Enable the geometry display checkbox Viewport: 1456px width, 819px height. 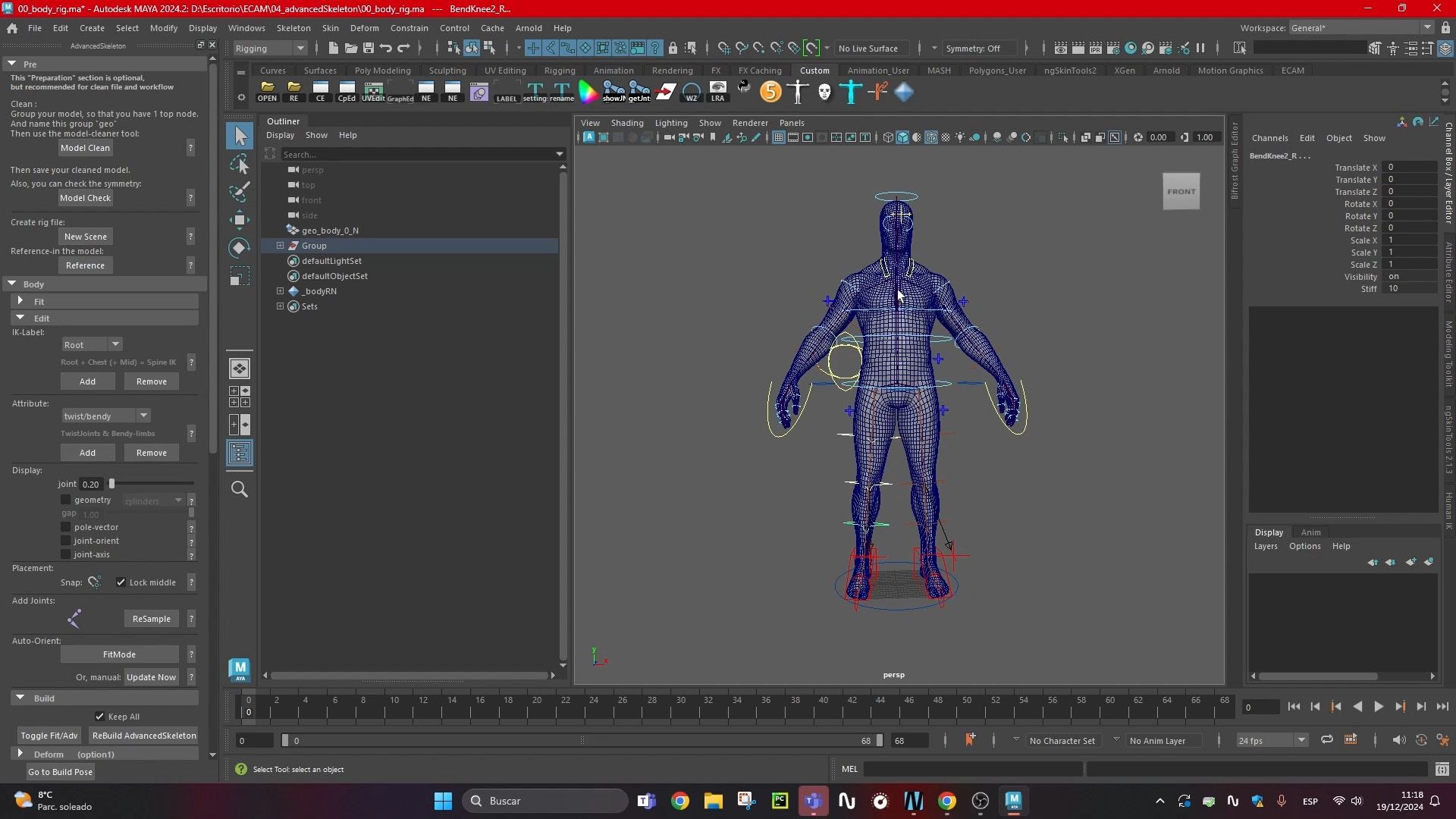click(66, 500)
